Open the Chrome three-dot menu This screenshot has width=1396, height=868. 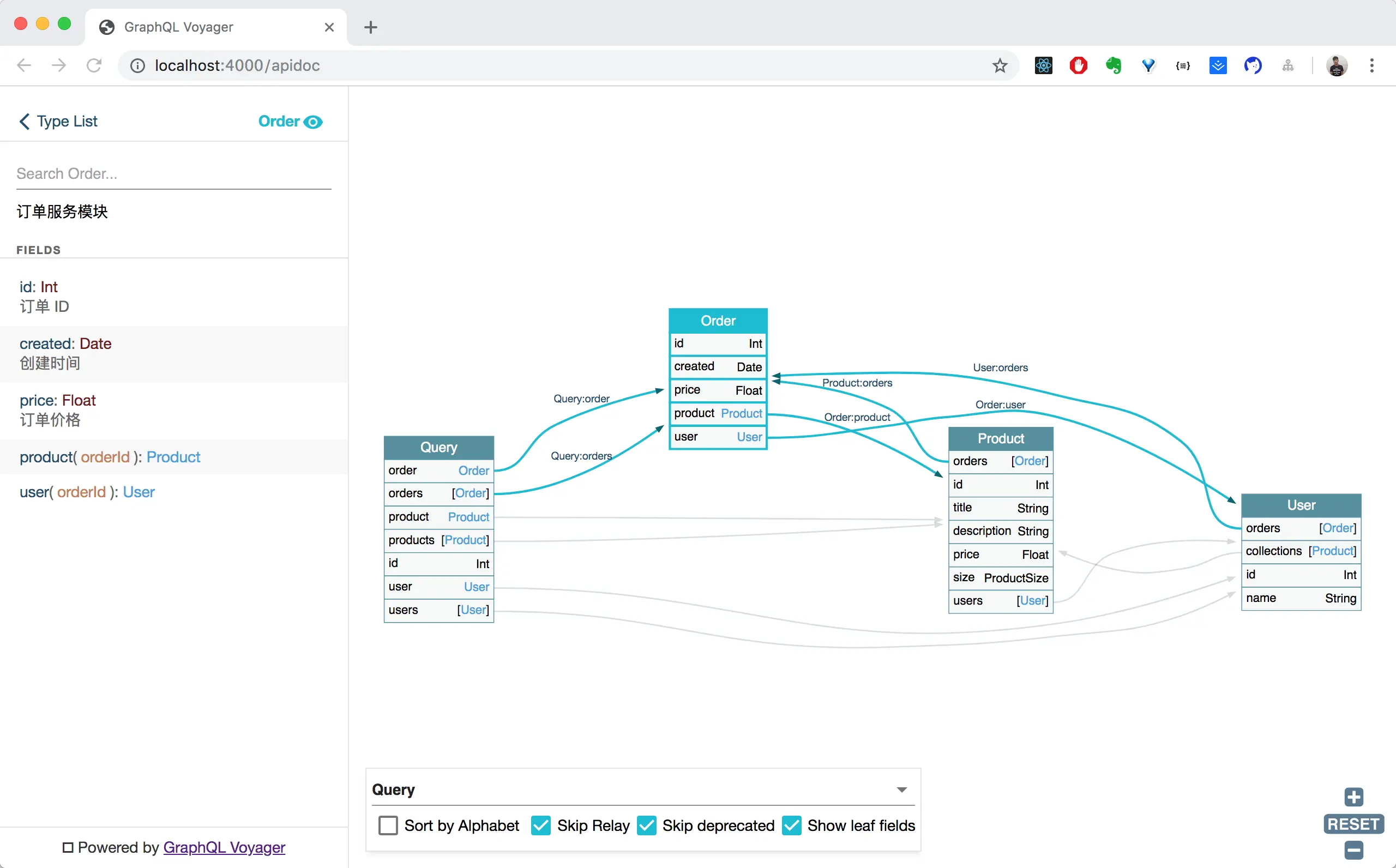point(1371,65)
